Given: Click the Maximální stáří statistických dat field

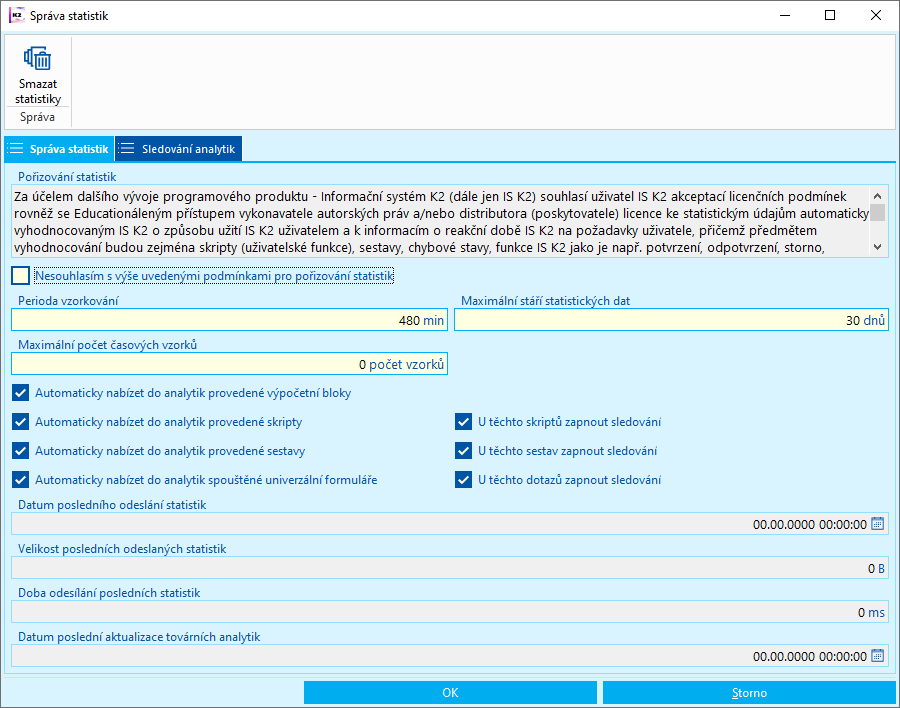Looking at the screenshot, I should pos(672,320).
